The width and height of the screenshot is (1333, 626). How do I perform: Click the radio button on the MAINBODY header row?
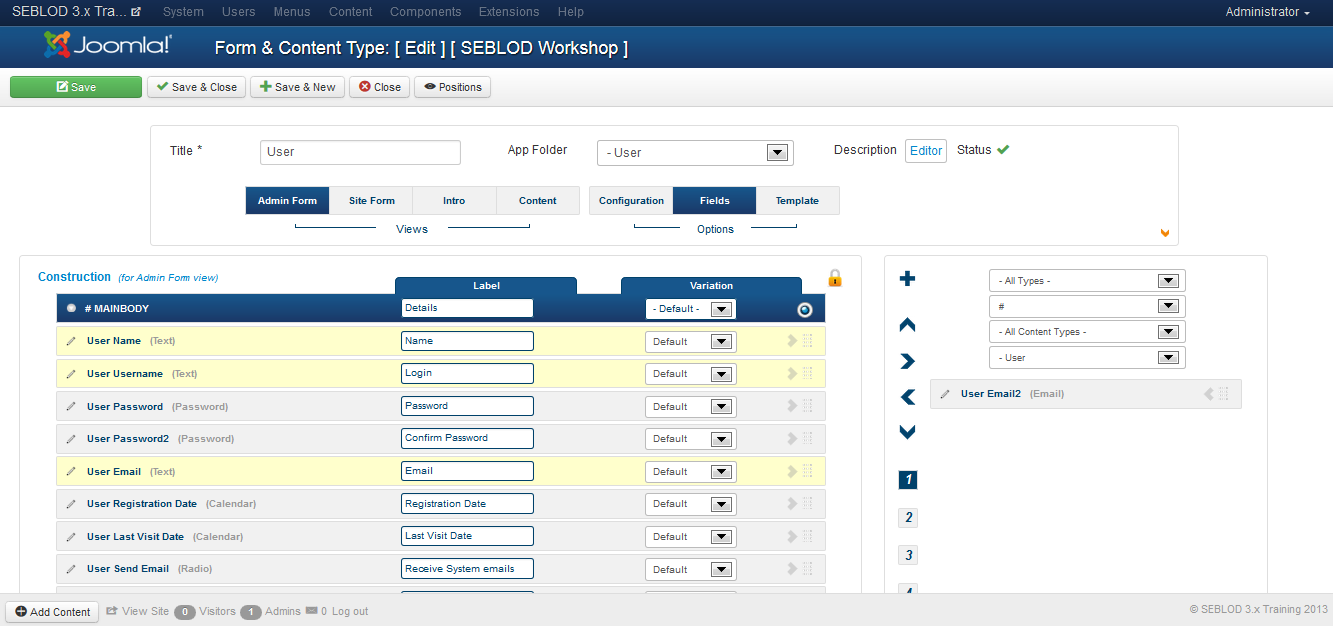coord(70,308)
